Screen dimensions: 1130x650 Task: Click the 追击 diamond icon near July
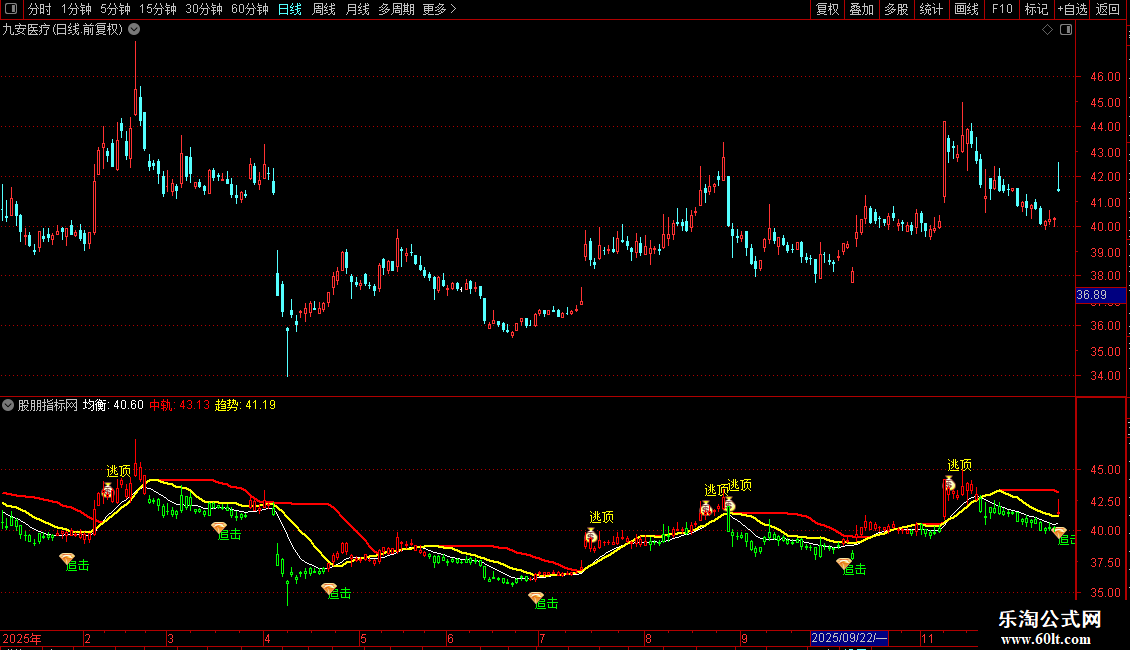(536, 597)
